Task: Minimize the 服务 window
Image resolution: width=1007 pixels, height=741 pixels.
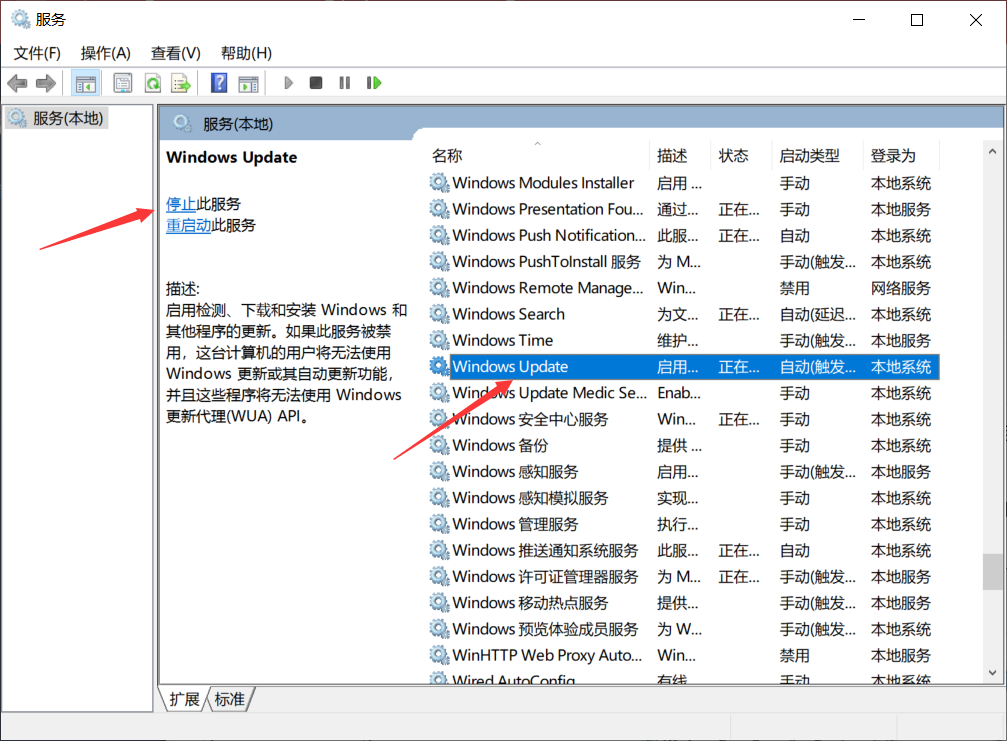Action: (859, 20)
